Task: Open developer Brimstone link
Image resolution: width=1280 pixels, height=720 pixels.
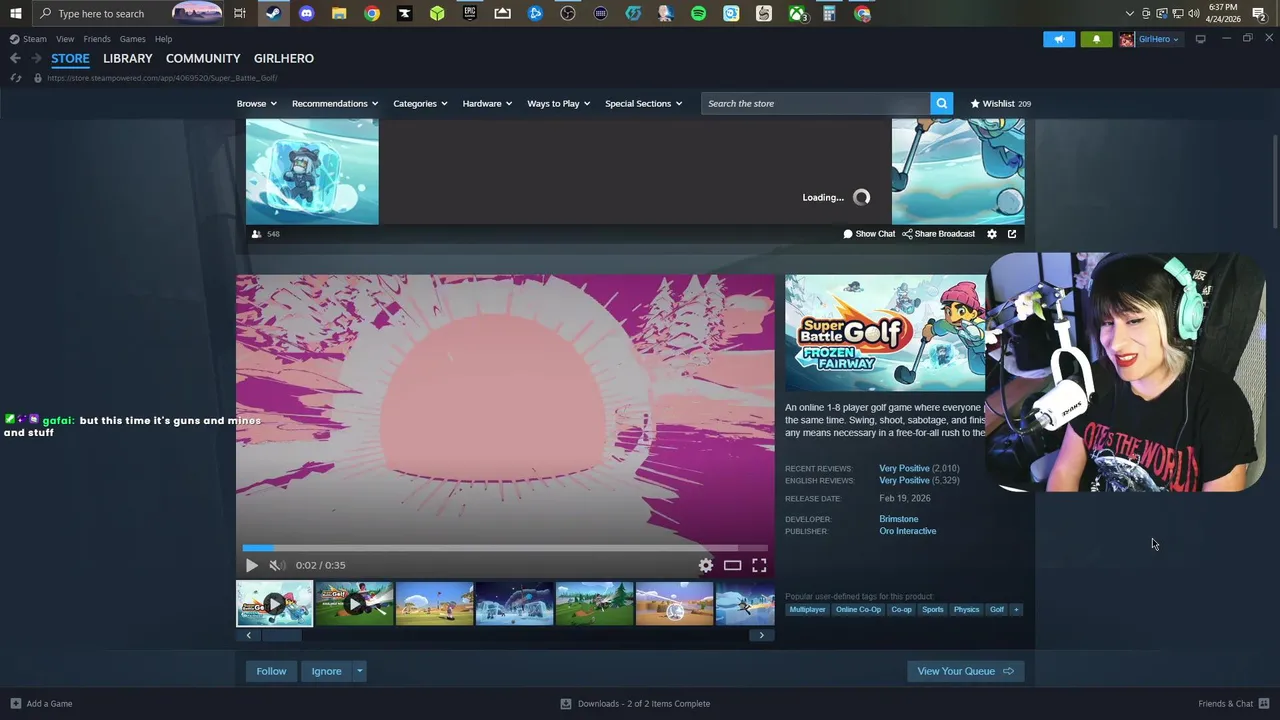Action: point(898,519)
